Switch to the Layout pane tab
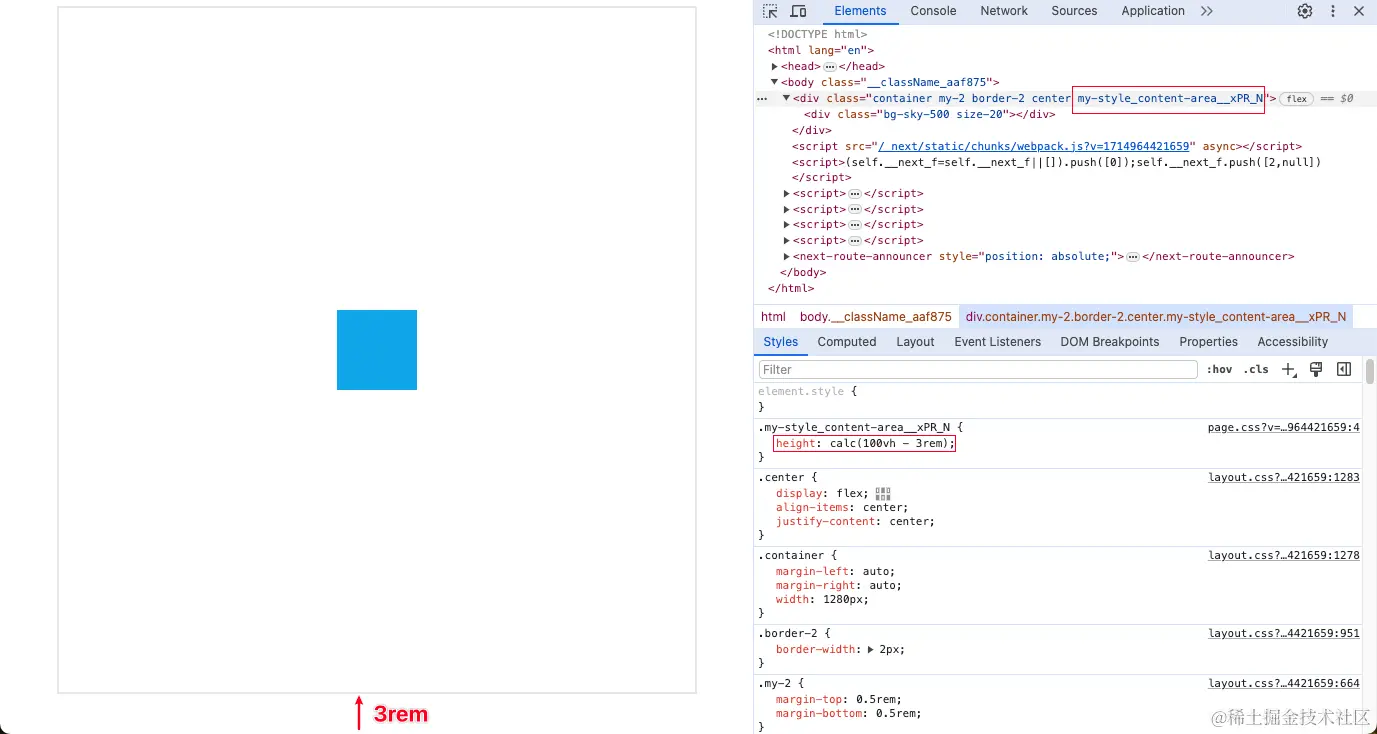This screenshot has width=1377, height=734. coord(915,342)
